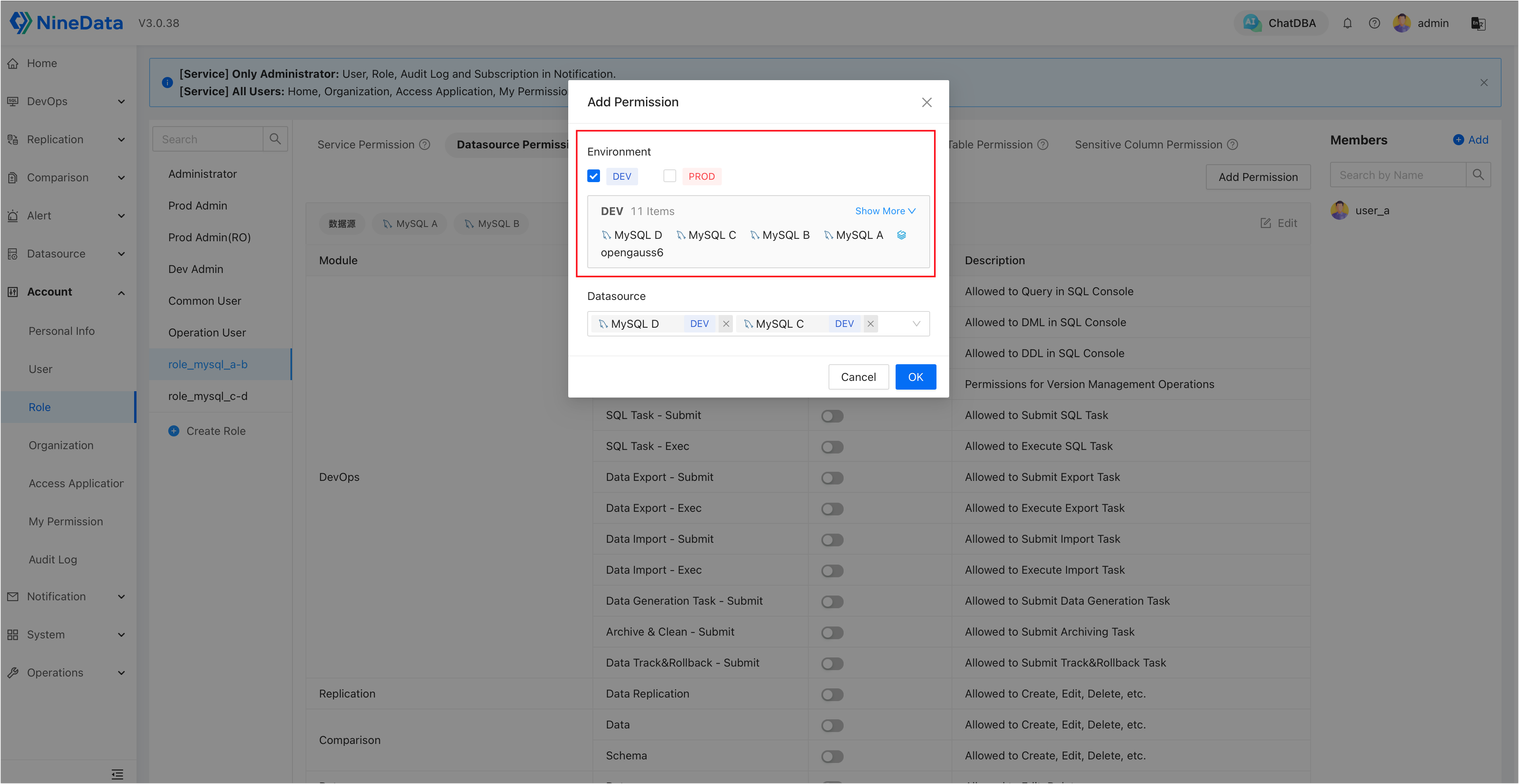
Task: Click the Search by Name field
Action: (1398, 175)
